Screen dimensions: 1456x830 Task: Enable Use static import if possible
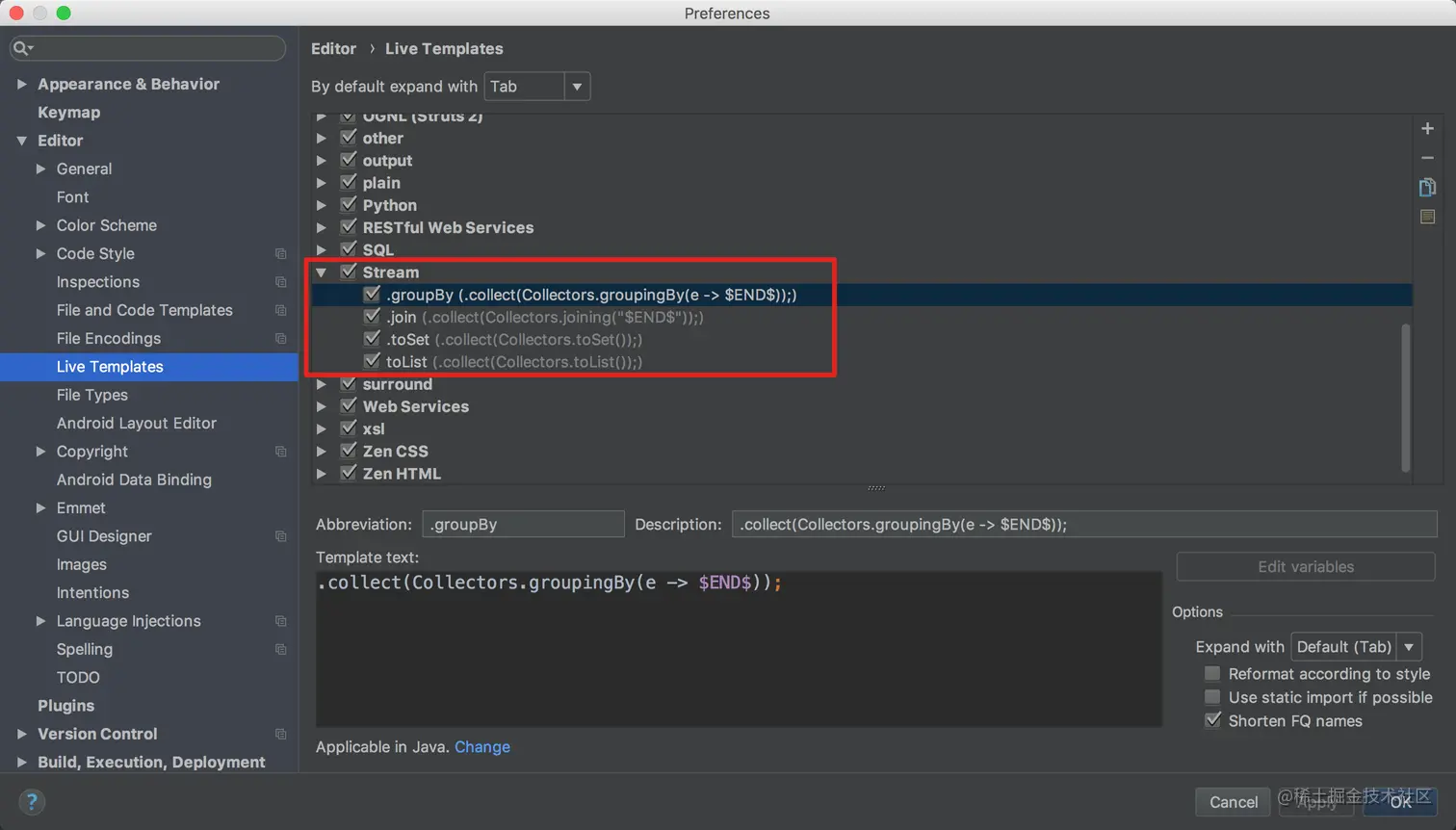[x=1212, y=696]
